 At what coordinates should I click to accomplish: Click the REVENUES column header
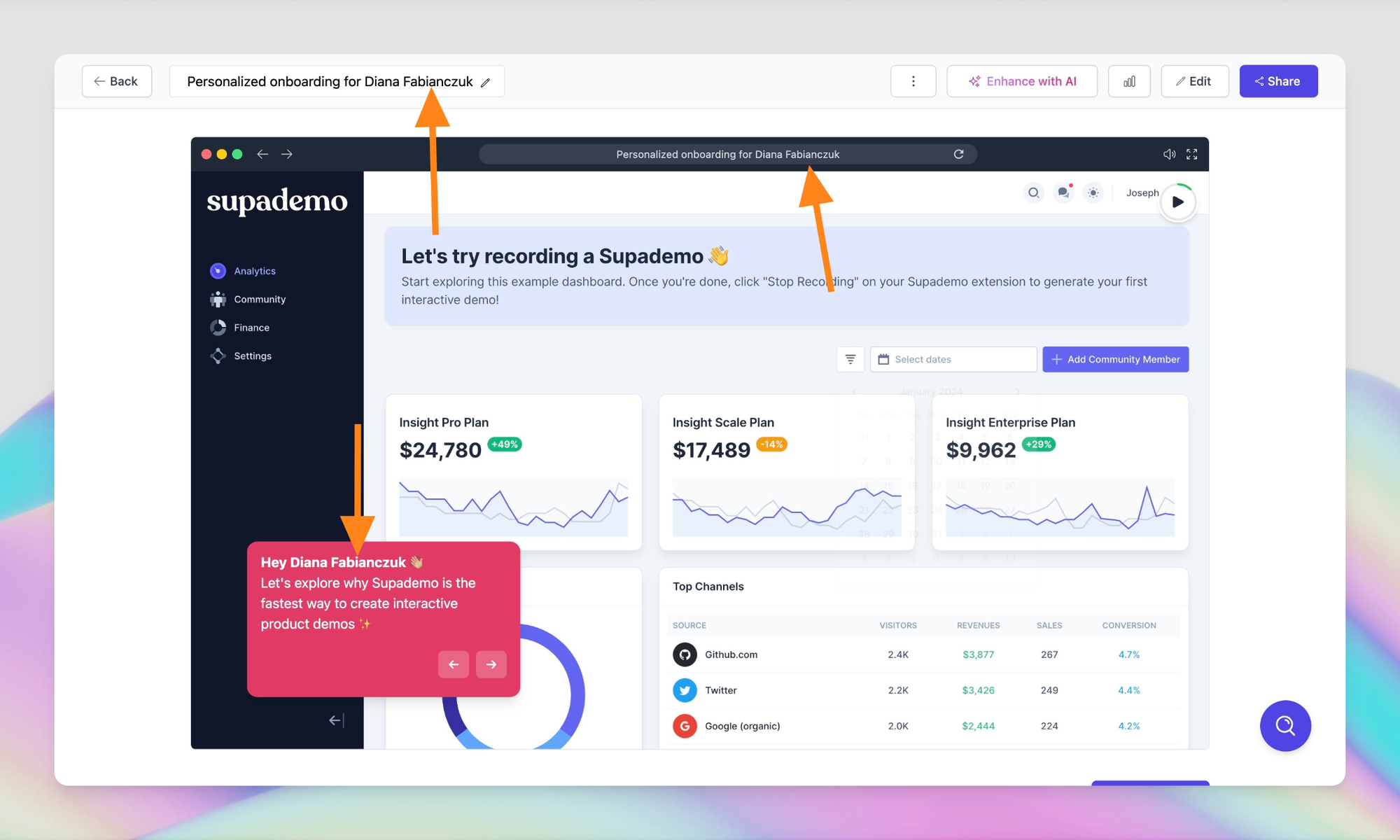(978, 625)
